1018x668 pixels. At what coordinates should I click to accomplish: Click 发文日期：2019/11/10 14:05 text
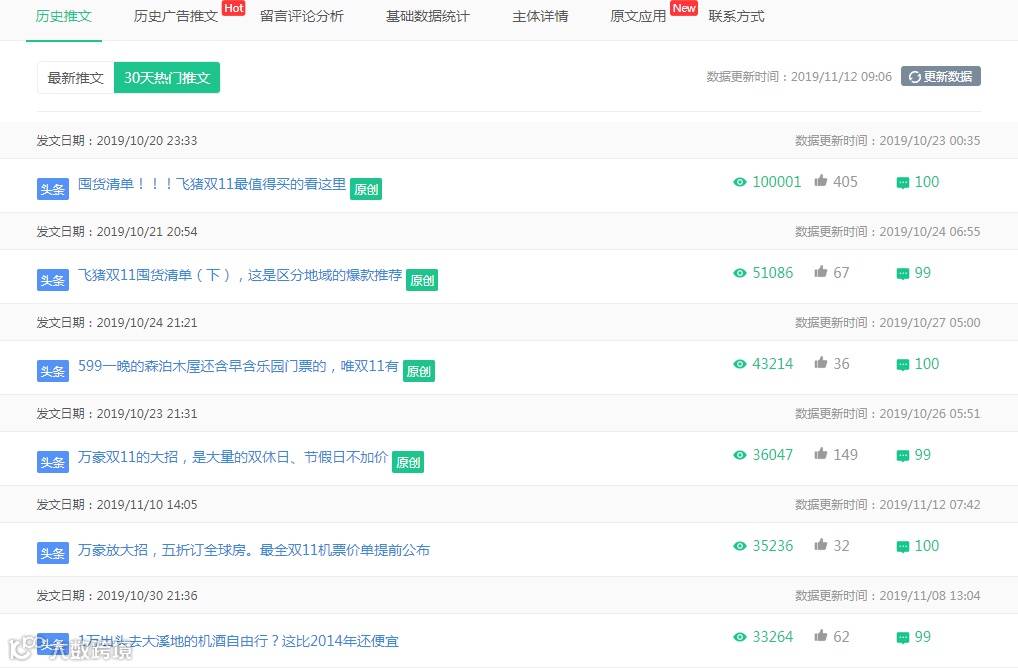[117, 504]
